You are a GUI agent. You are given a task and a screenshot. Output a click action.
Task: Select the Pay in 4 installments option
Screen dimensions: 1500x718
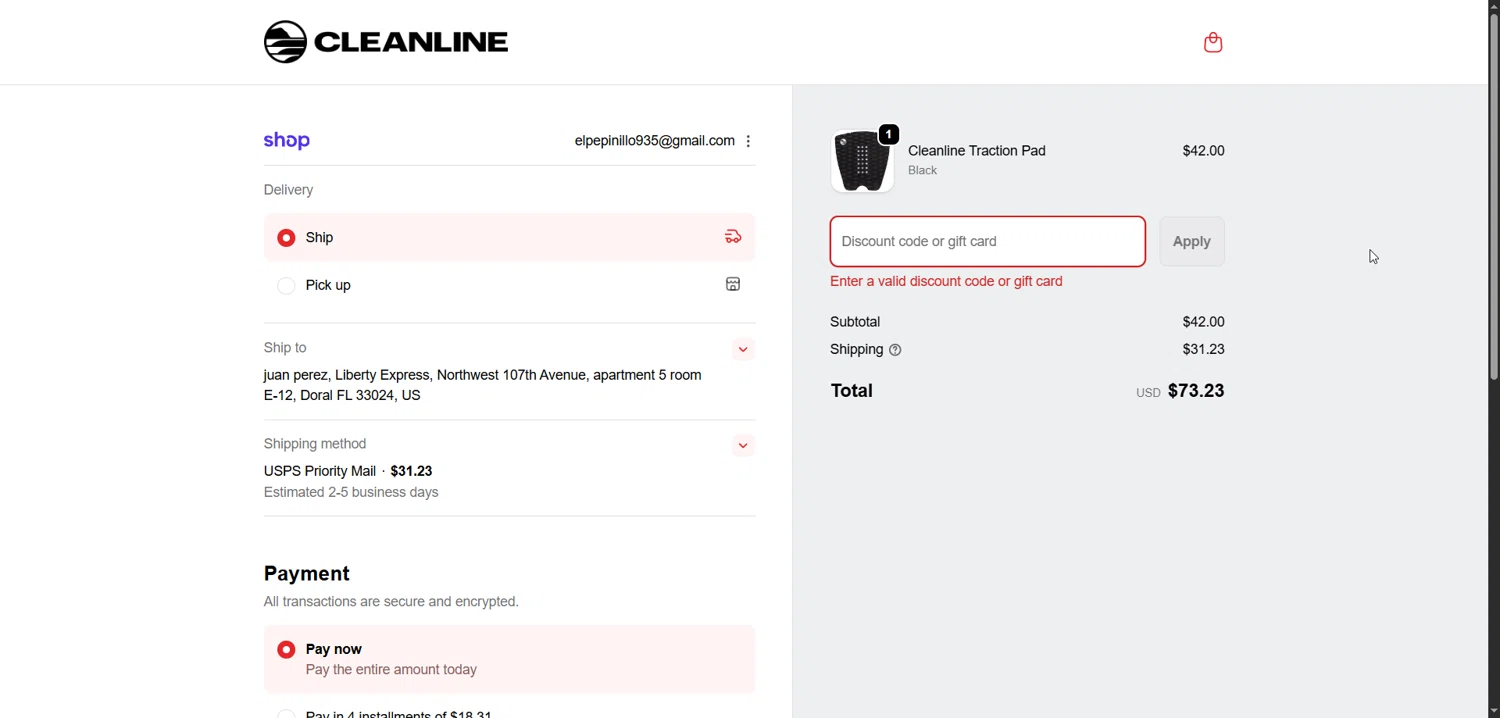(x=286, y=713)
